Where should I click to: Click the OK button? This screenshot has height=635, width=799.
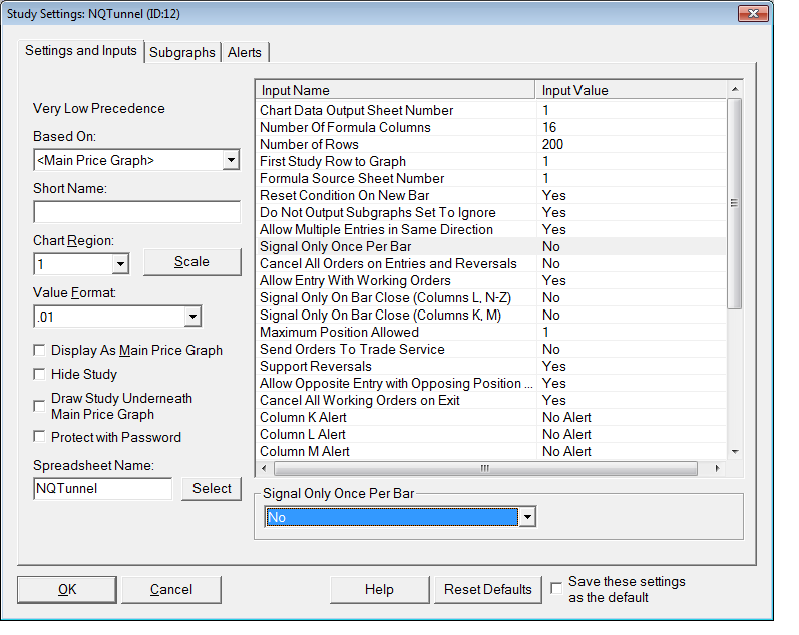point(67,590)
